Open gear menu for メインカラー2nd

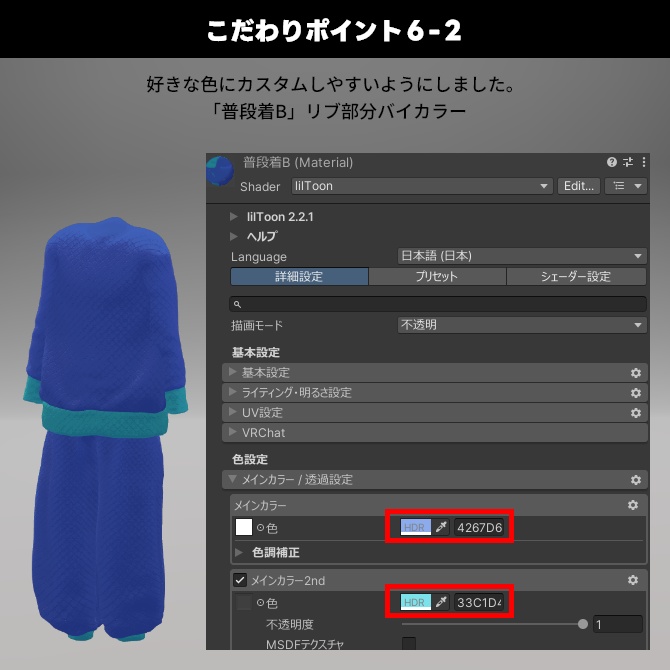[x=633, y=580]
